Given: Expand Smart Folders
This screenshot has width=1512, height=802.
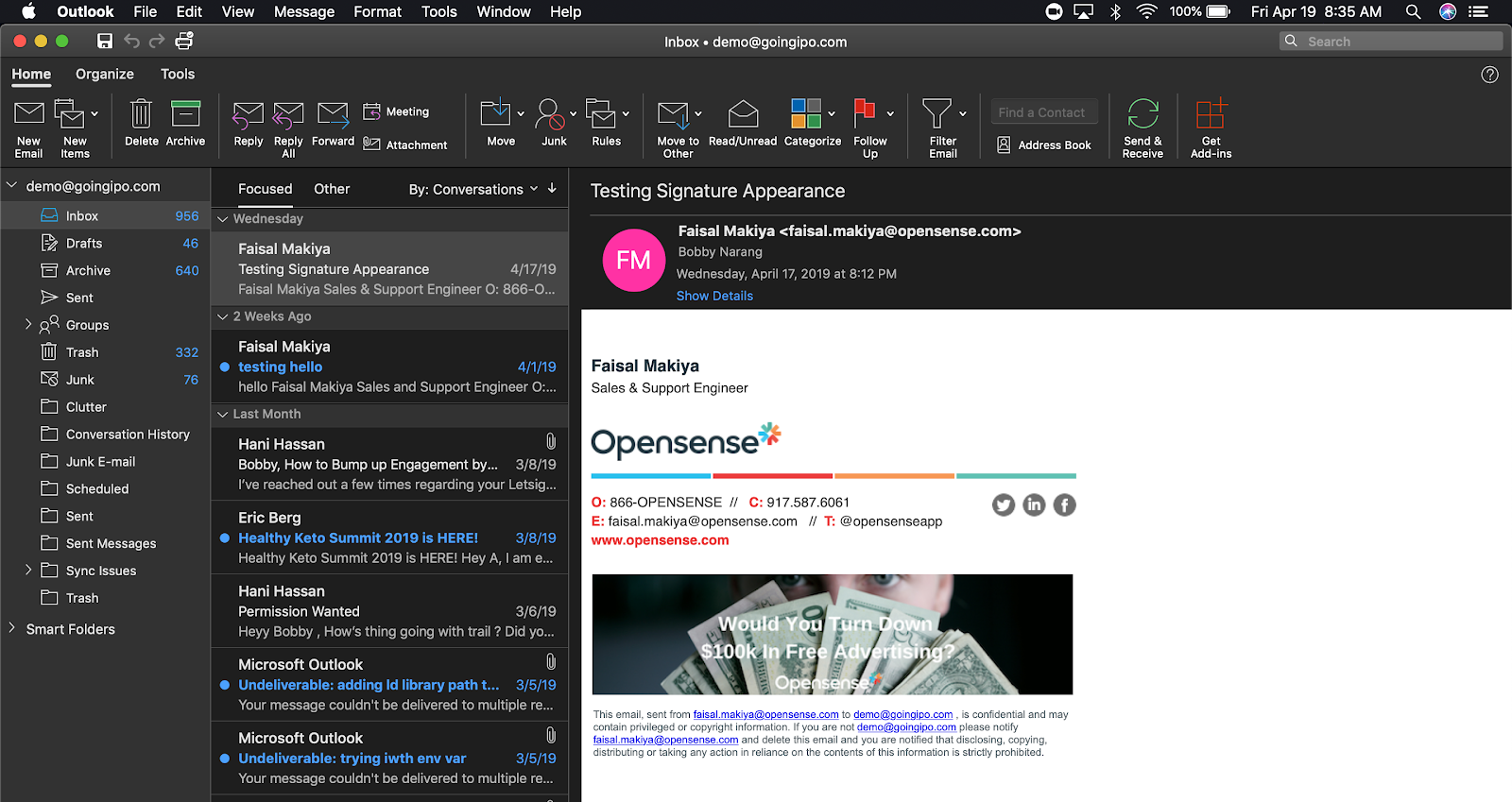Looking at the screenshot, I should pos(12,628).
